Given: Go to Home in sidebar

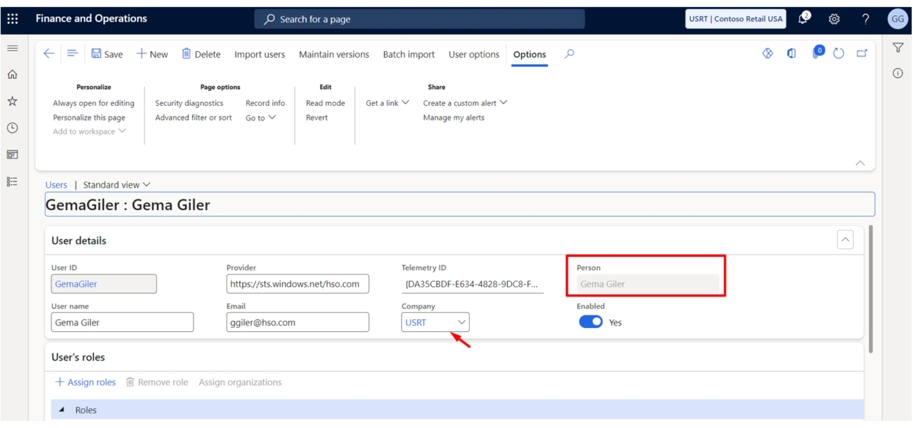Looking at the screenshot, I should coord(12,75).
